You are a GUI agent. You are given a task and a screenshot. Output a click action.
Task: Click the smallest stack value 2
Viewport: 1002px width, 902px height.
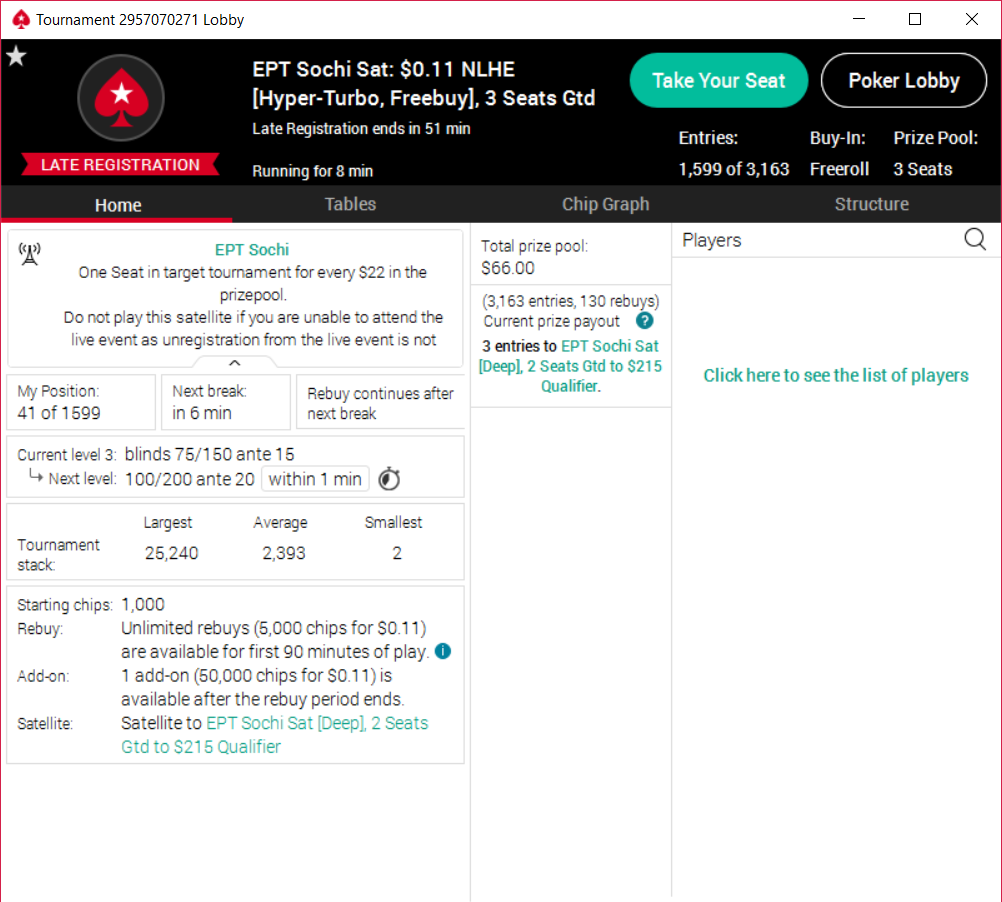click(x=397, y=553)
